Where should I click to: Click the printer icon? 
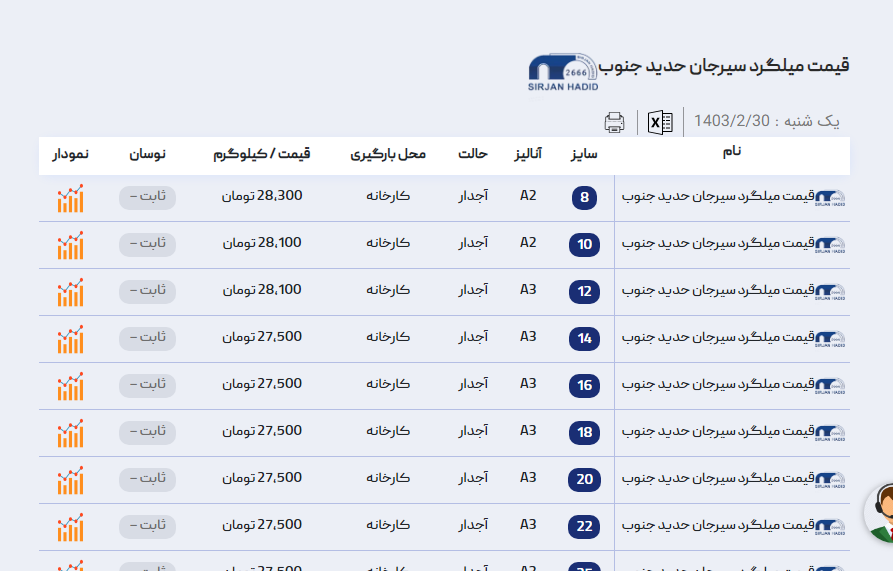click(x=614, y=123)
